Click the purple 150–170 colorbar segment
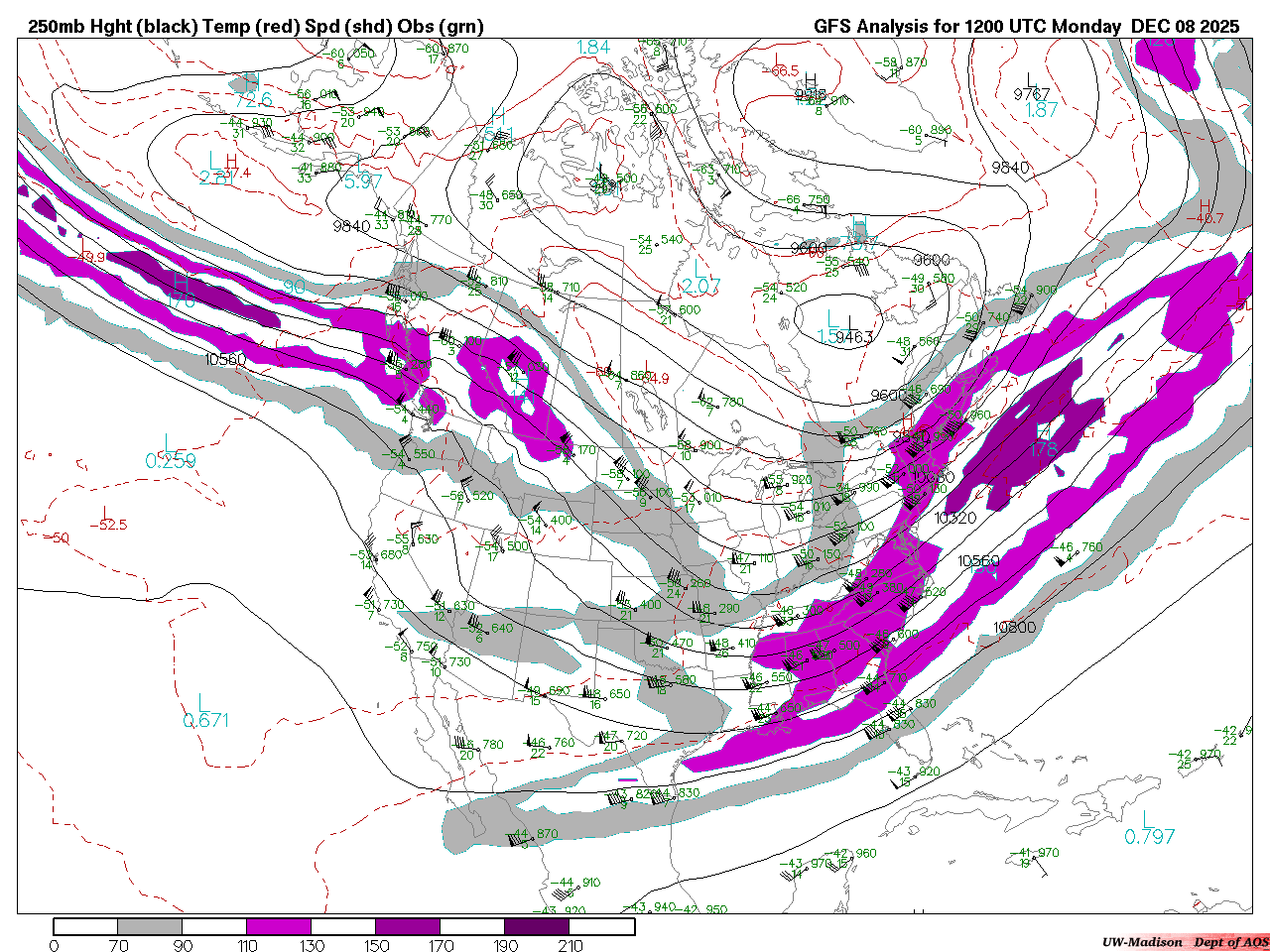 click(408, 926)
